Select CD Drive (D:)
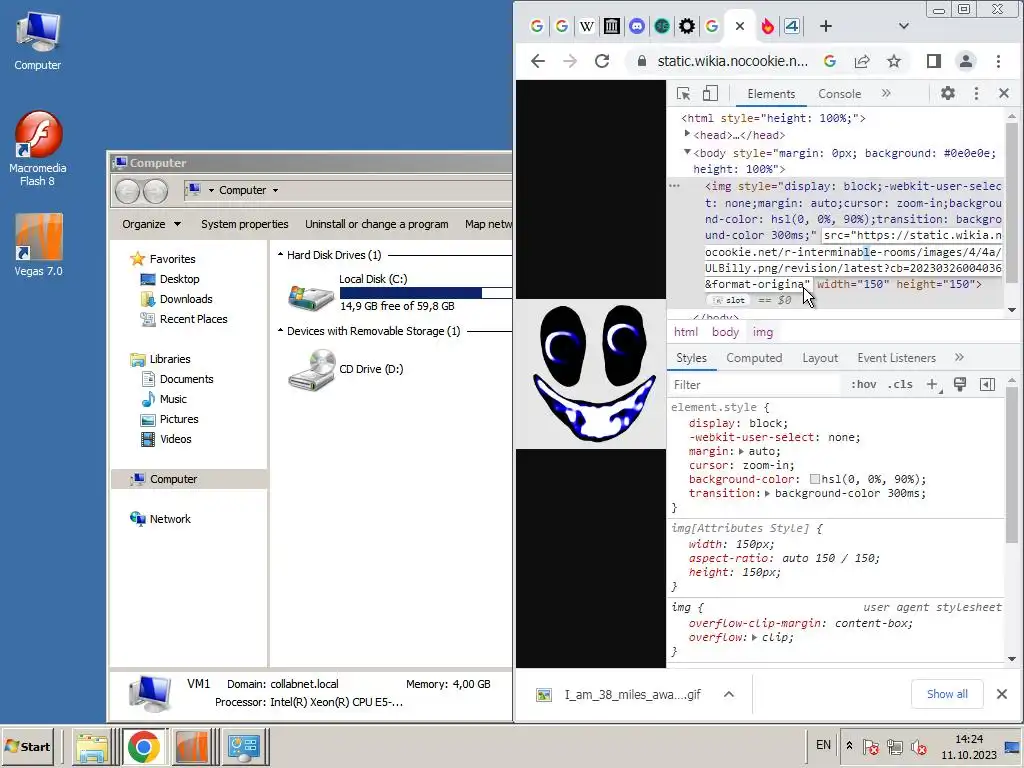 click(x=346, y=369)
